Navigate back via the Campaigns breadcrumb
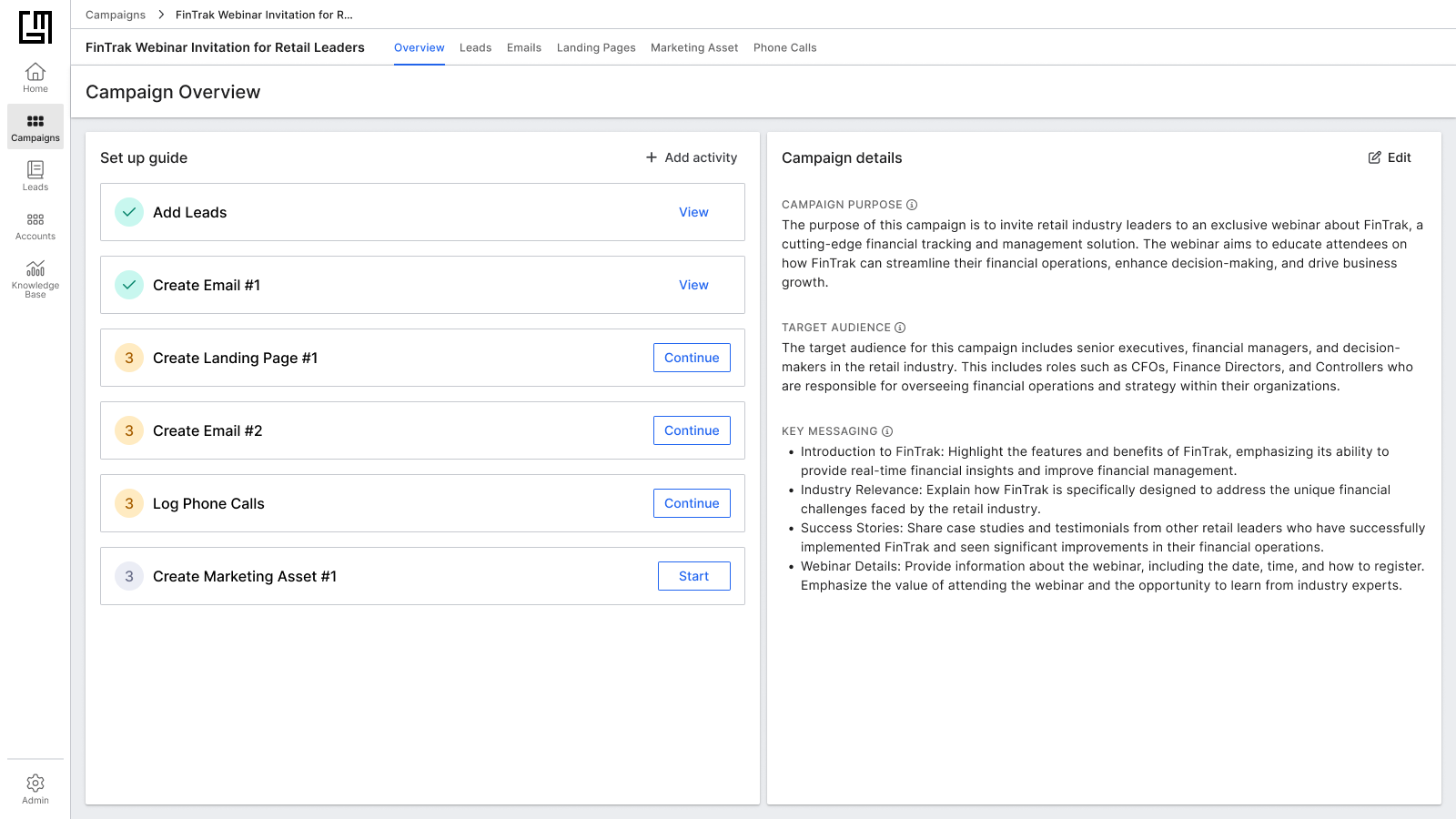The image size is (1456, 819). [115, 15]
